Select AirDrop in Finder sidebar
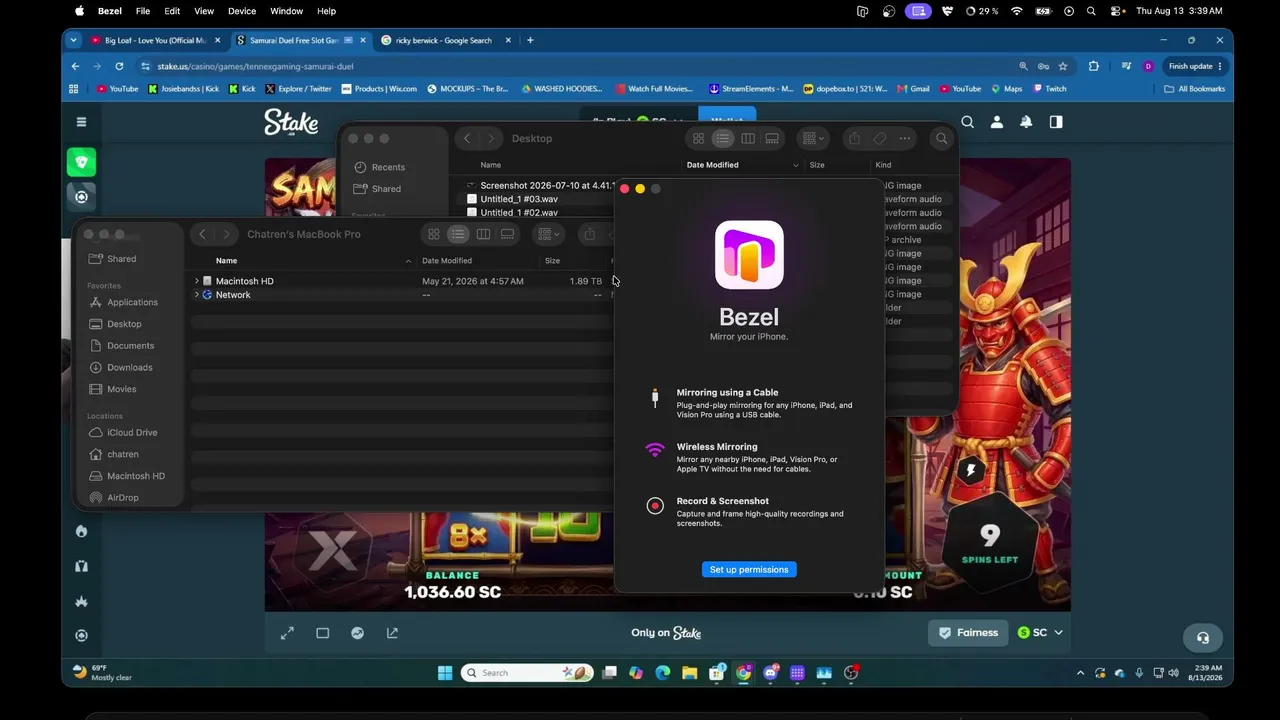The height and width of the screenshot is (720, 1280). click(123, 497)
